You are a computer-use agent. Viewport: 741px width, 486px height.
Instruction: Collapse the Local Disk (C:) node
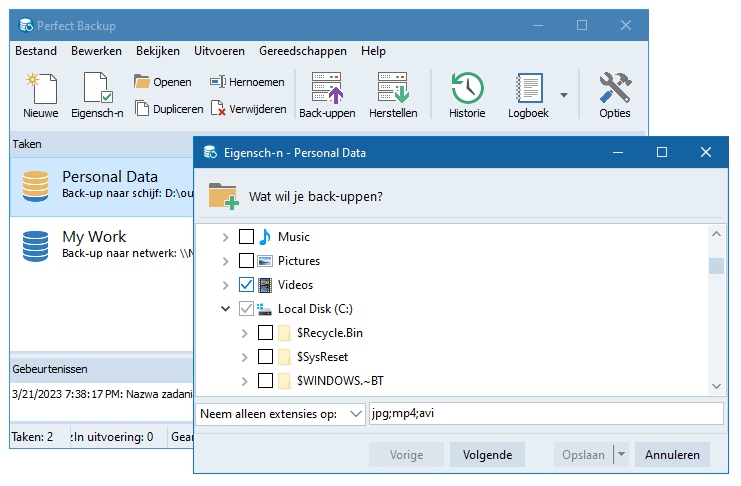click(225, 309)
